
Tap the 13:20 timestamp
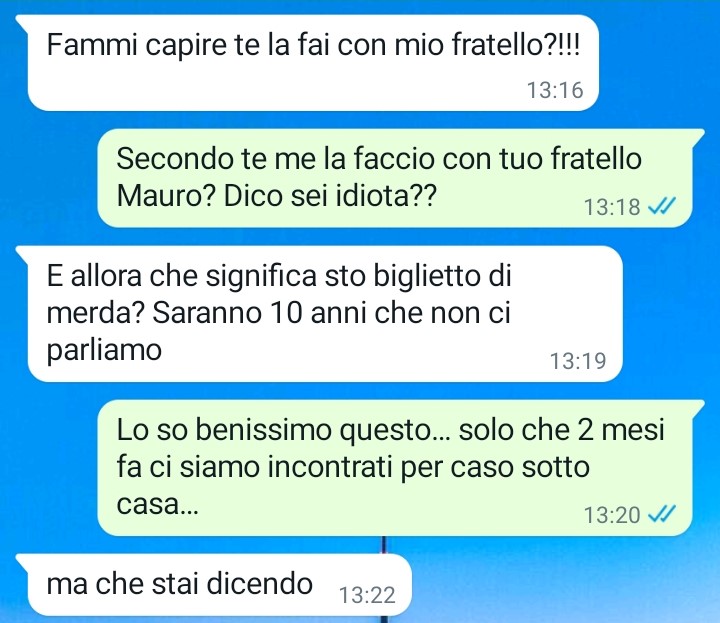pyautogui.click(x=612, y=515)
